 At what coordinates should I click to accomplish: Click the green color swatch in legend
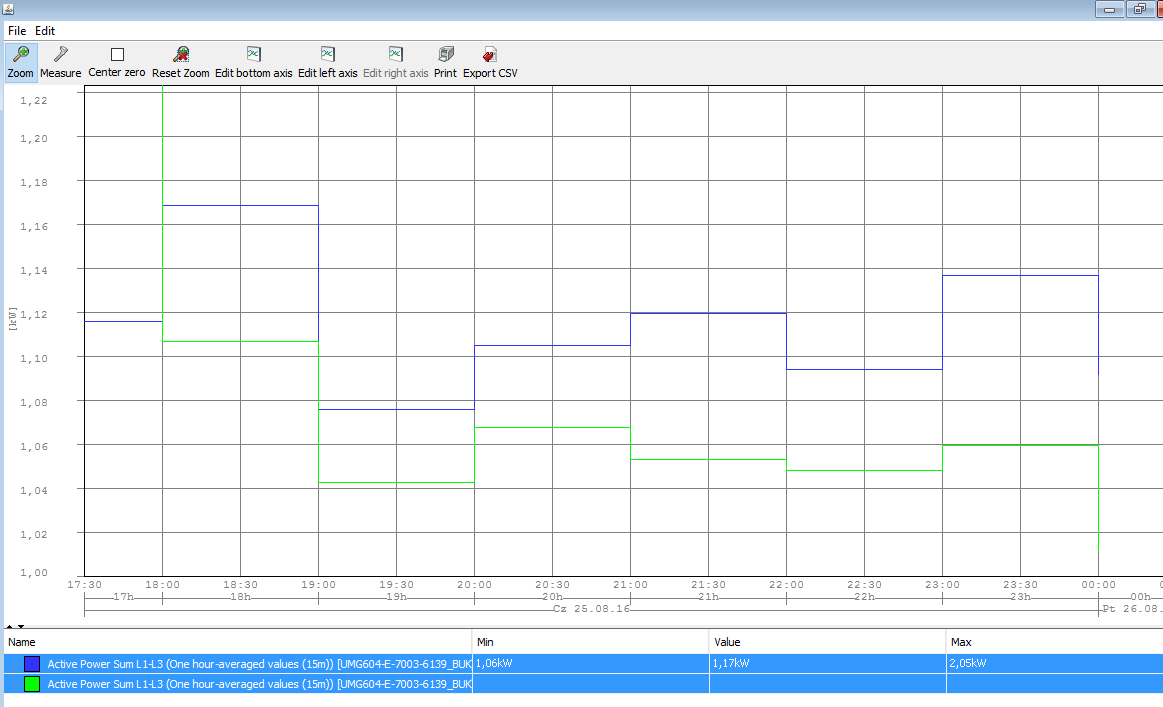click(x=32, y=684)
